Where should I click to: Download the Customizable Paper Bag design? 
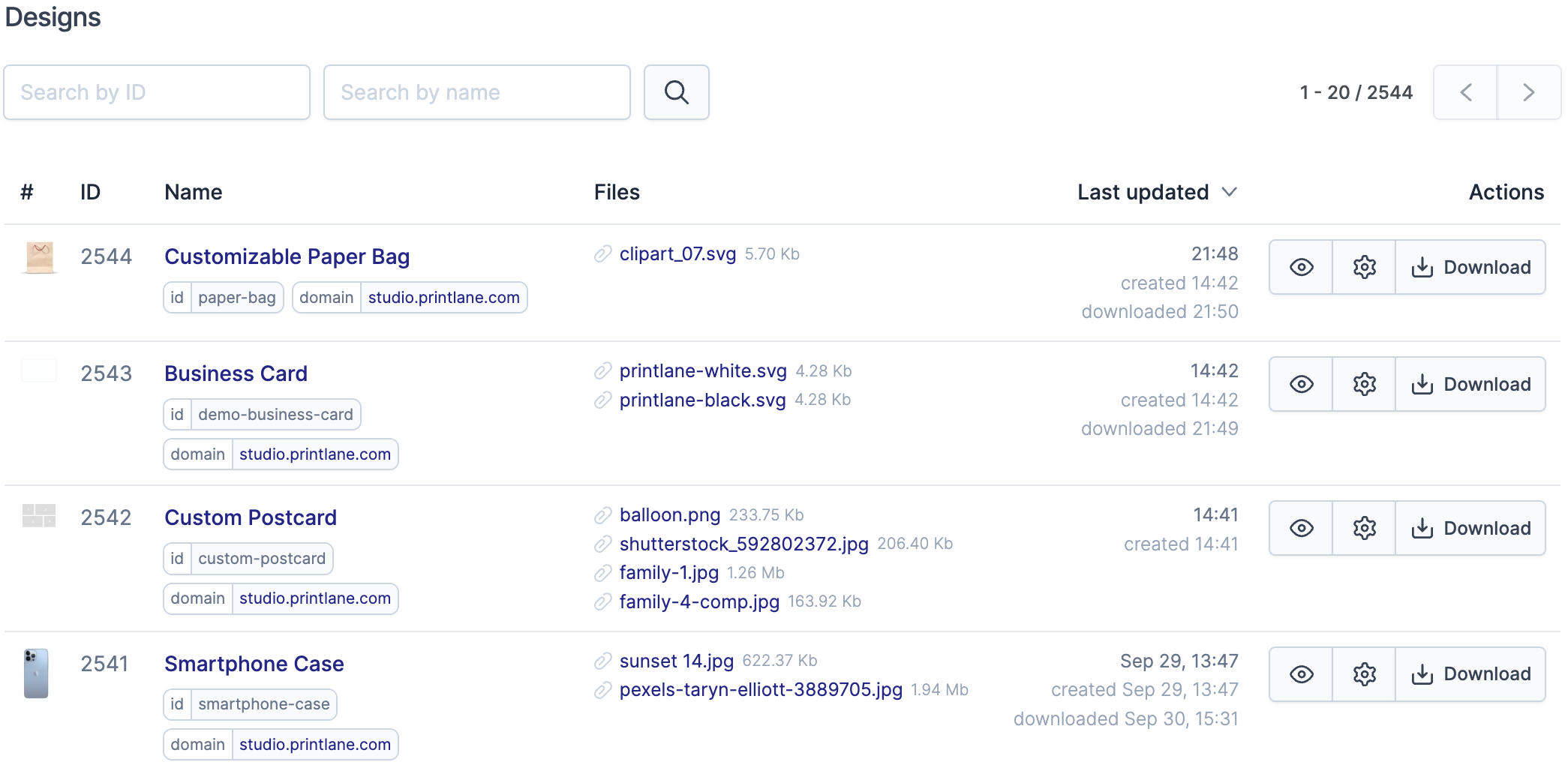[1470, 267]
